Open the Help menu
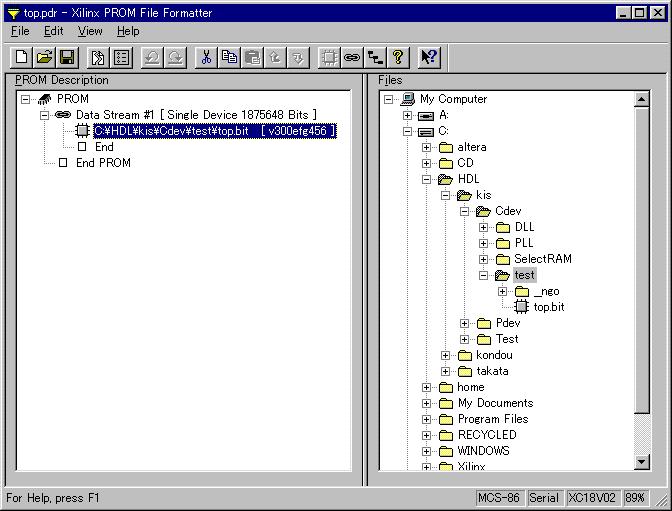 tap(128, 31)
